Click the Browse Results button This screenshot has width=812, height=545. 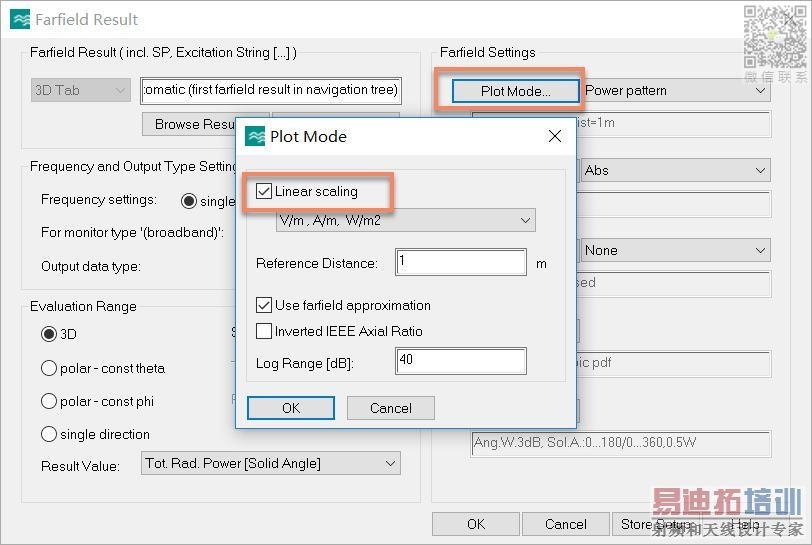[196, 125]
